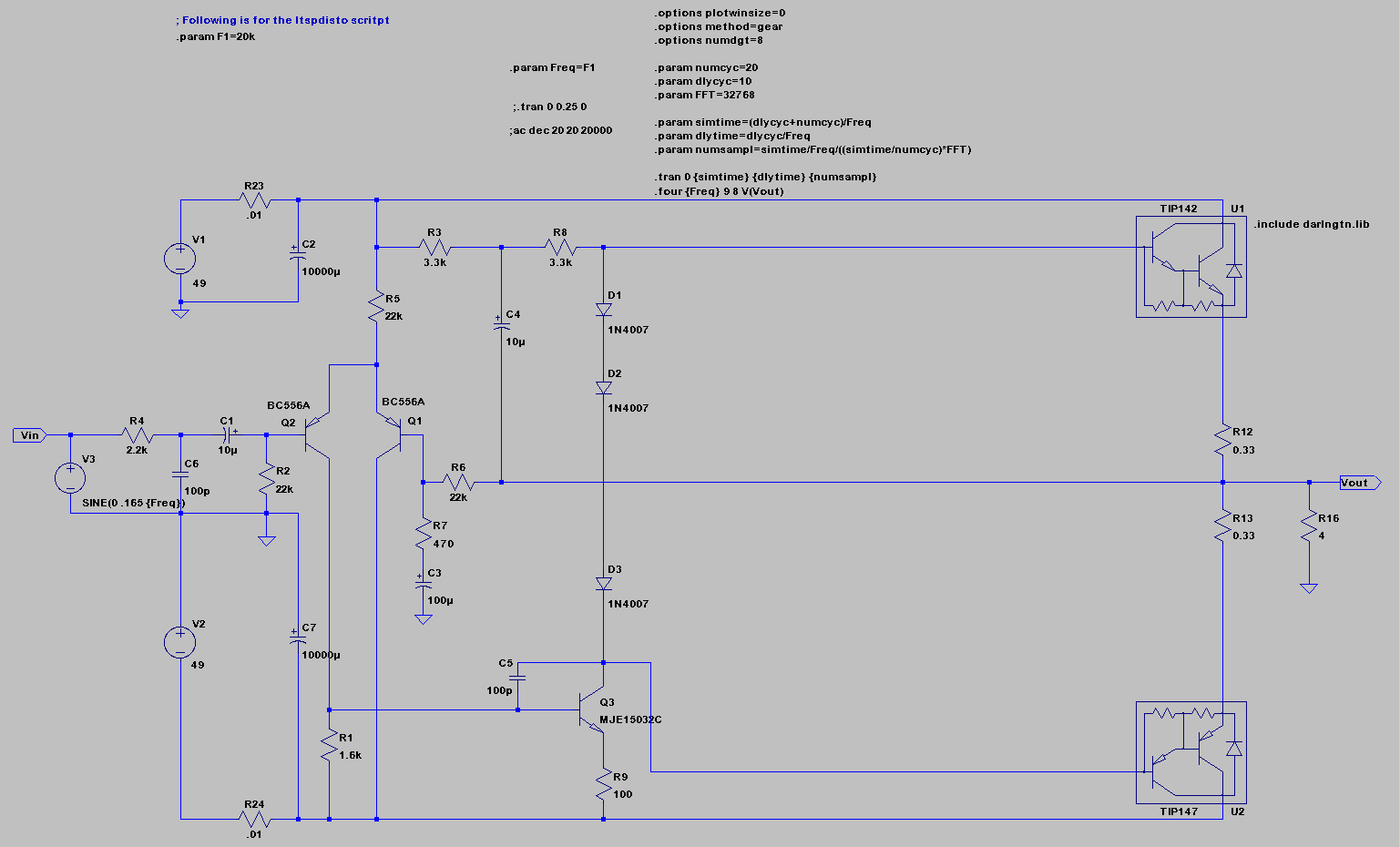Select the ;.tran 0 0.25 0 comment
Viewport: 1400px width, 847px height.
[549, 107]
